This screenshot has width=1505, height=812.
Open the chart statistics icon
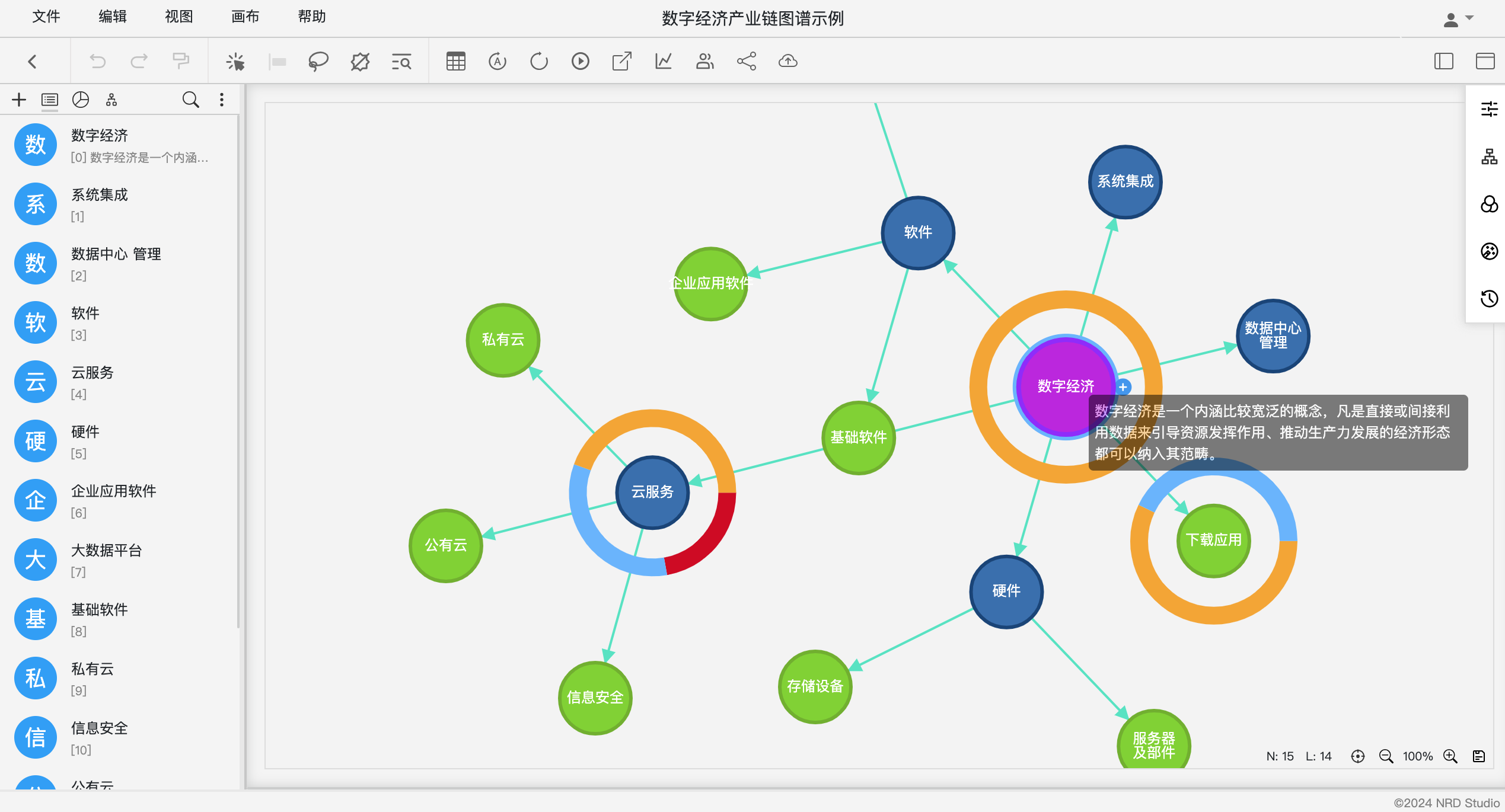point(663,61)
